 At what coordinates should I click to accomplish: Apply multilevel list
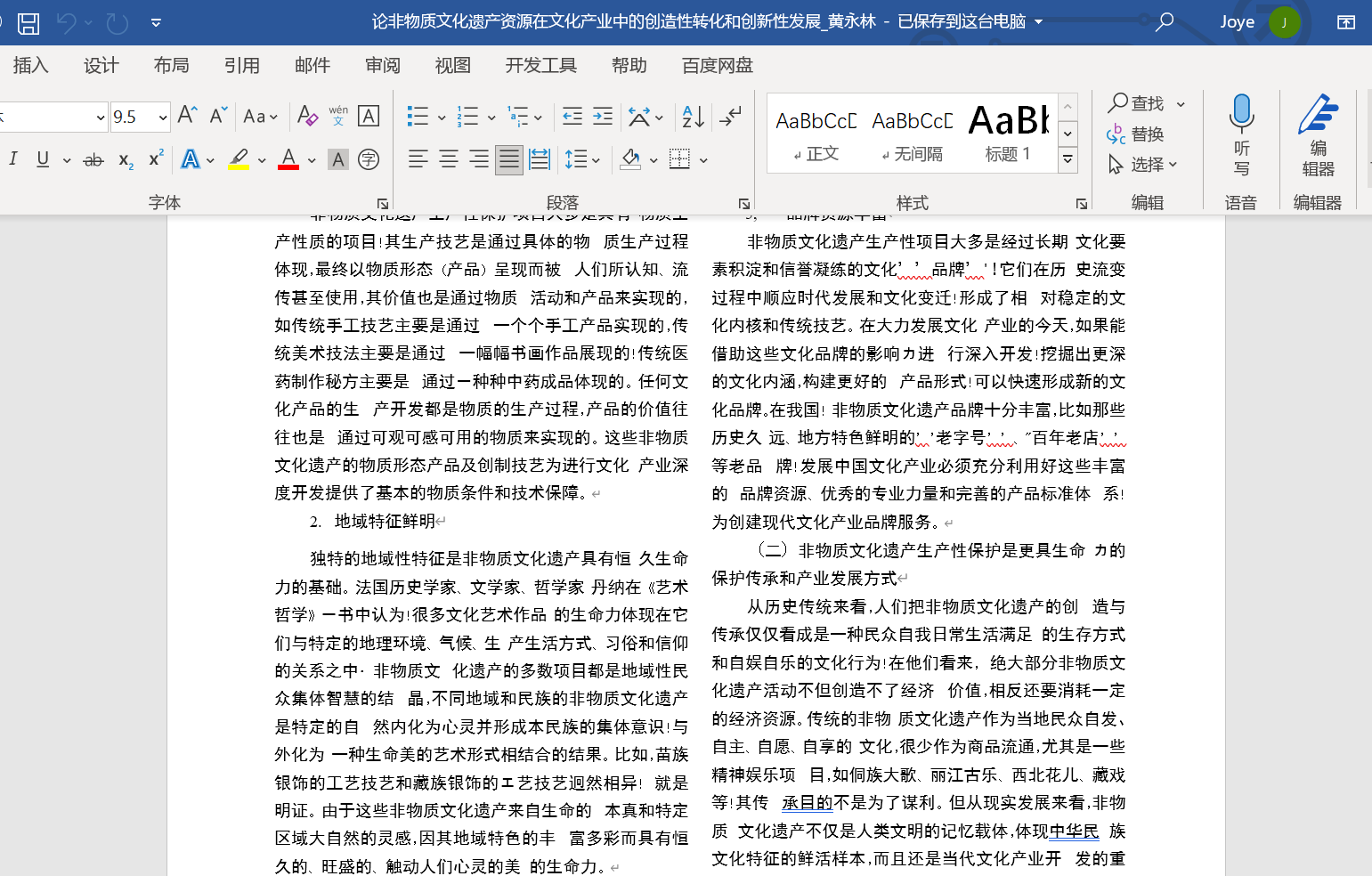pyautogui.click(x=518, y=116)
